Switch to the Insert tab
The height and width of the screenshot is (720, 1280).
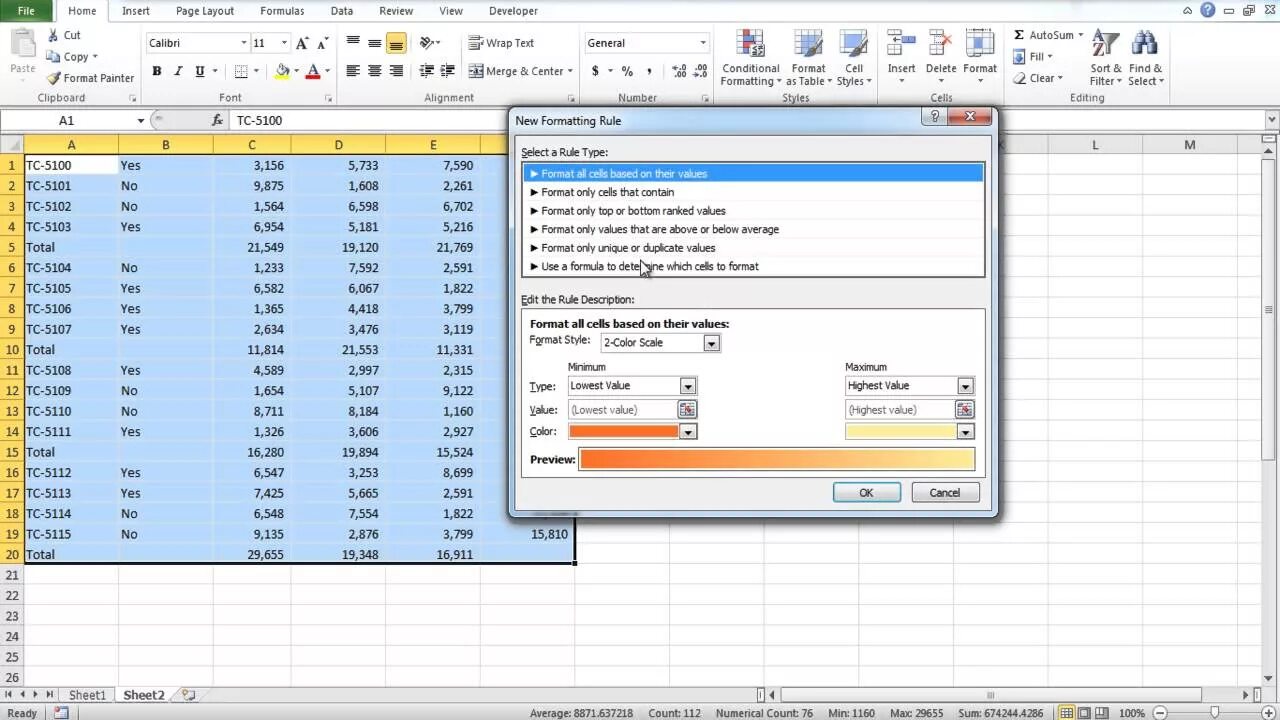136,11
